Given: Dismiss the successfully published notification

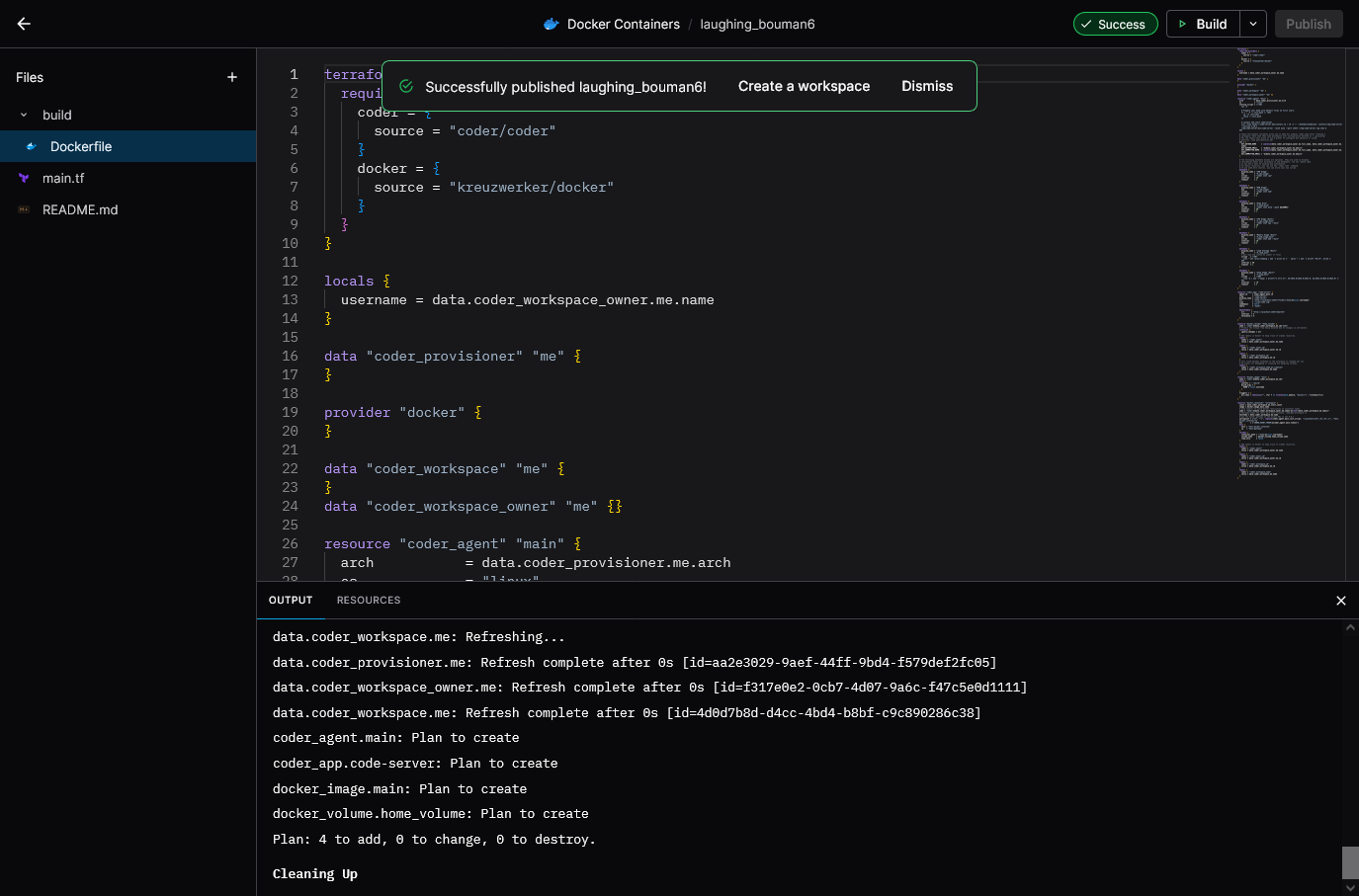Looking at the screenshot, I should point(926,86).
